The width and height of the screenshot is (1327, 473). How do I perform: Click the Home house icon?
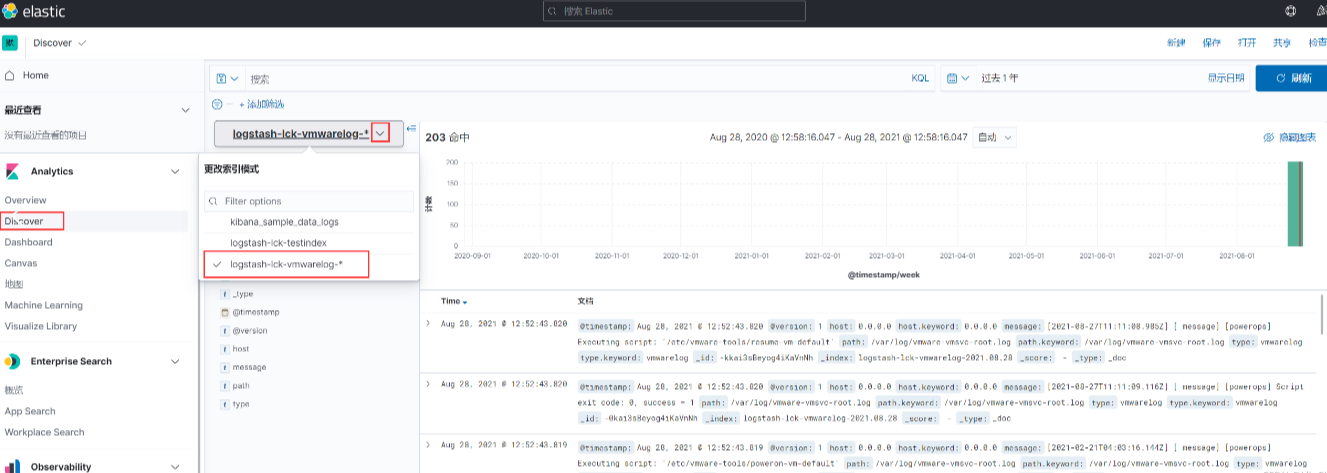tap(10, 75)
